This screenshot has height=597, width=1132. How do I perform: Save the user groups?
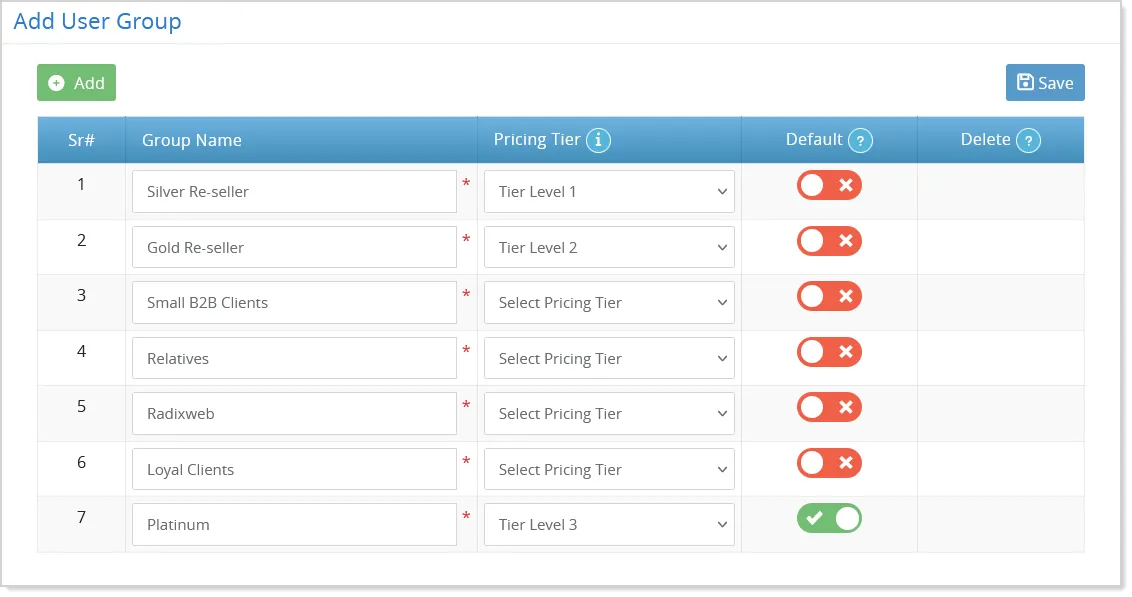(1045, 83)
